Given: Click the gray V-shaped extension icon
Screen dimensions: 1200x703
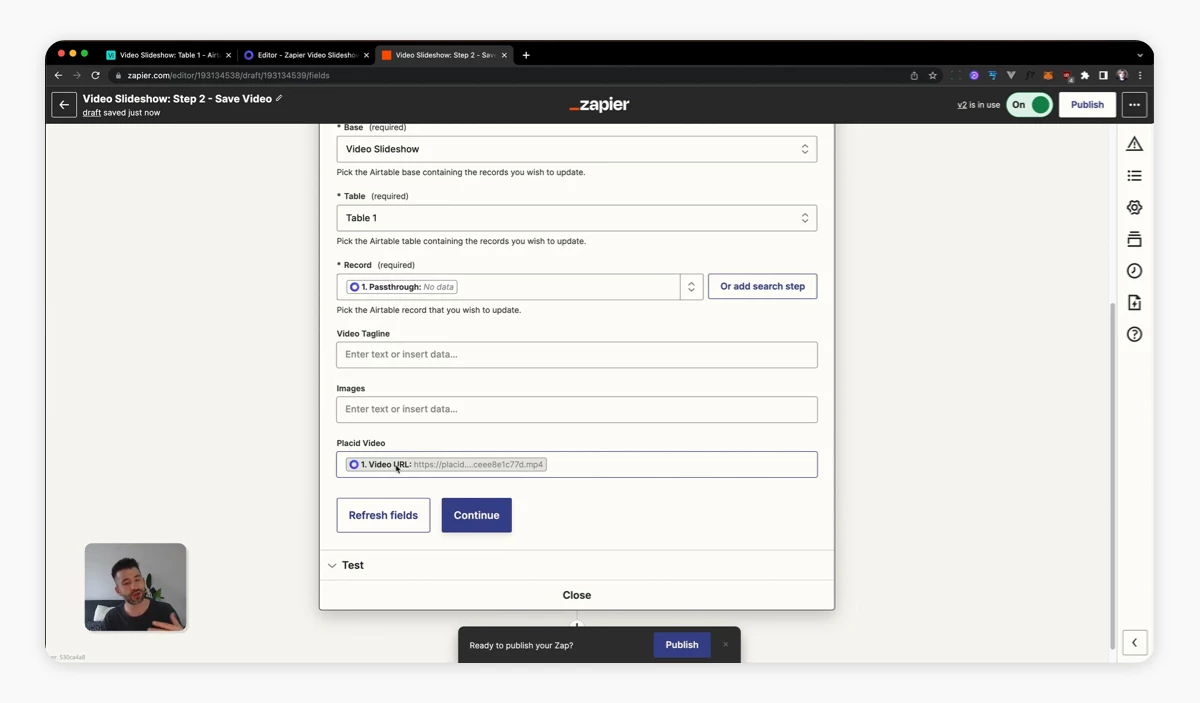Looking at the screenshot, I should (x=1011, y=75).
